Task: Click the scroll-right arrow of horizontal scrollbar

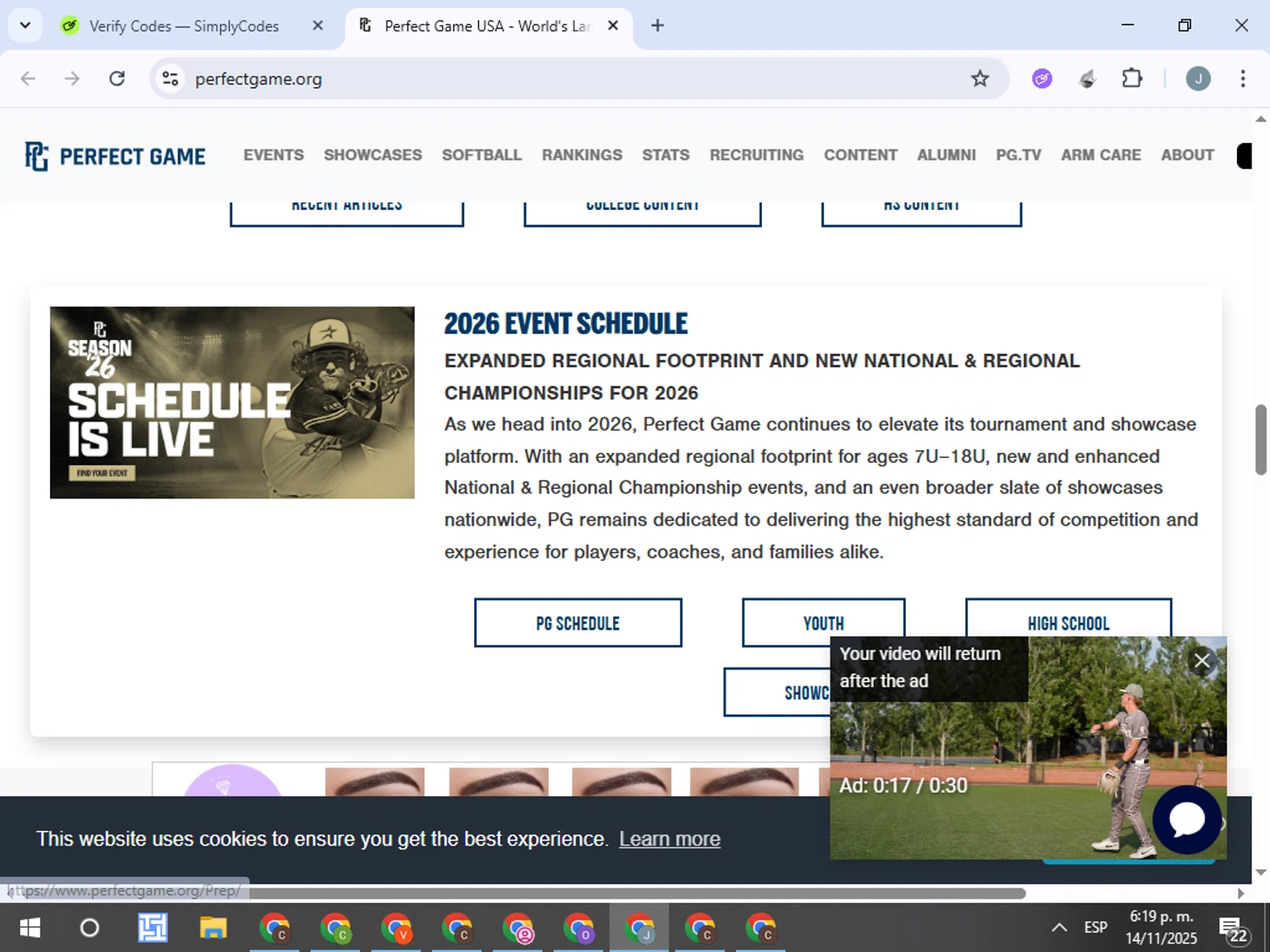Action: pos(1241,894)
